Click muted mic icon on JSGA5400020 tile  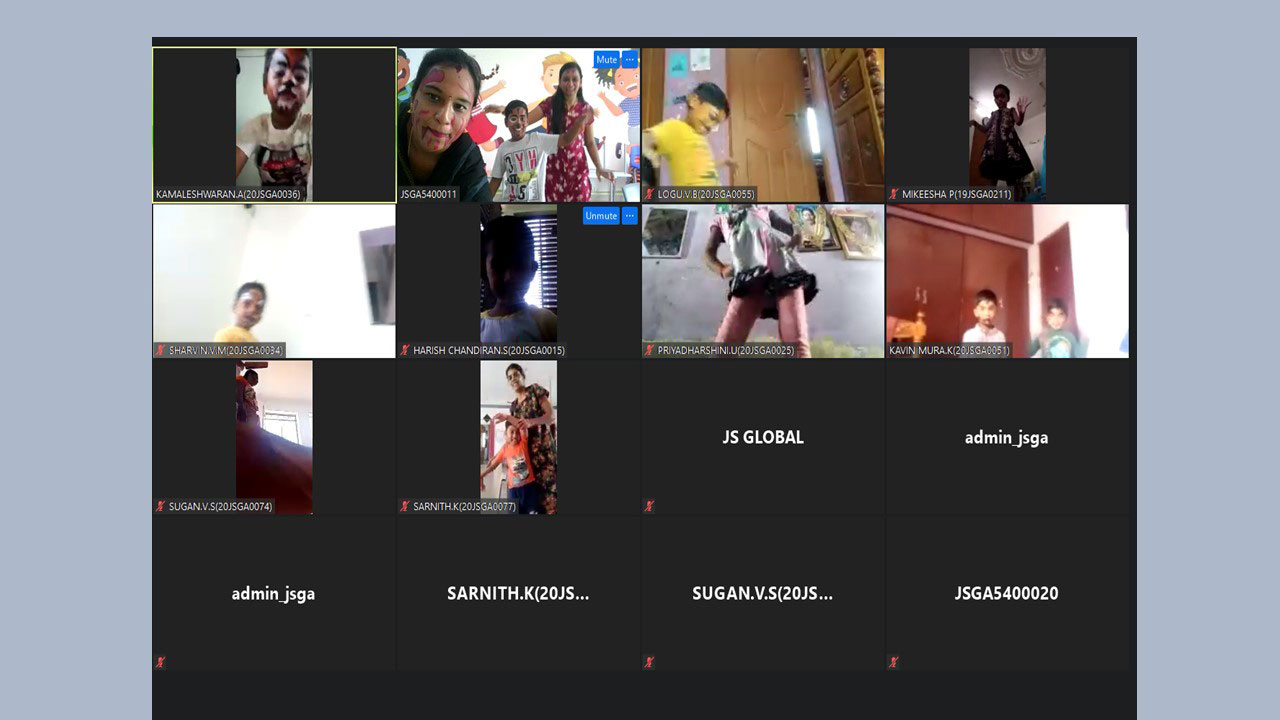pyautogui.click(x=893, y=662)
